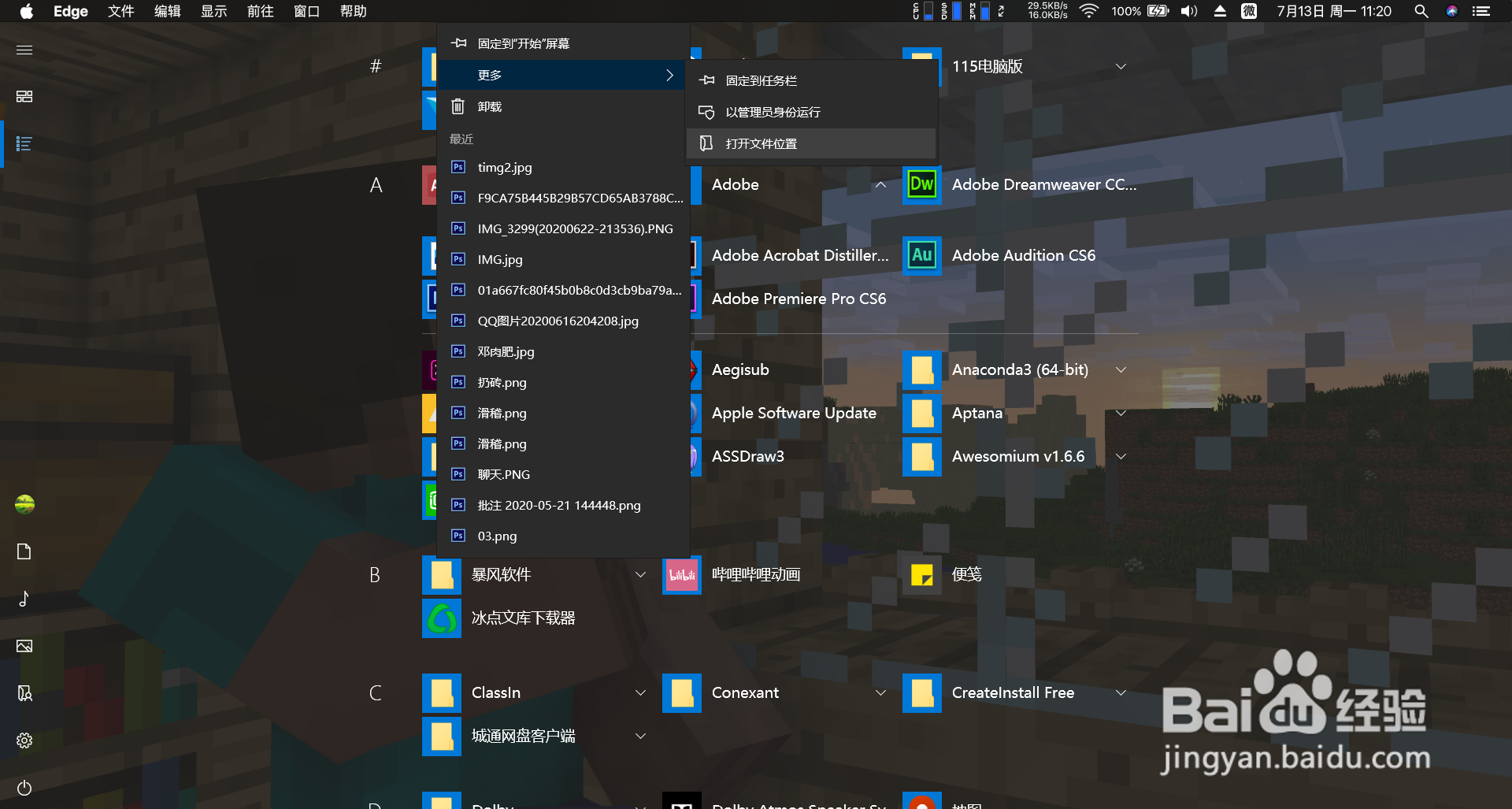This screenshot has width=1512, height=809.
Task: Launch Adobe Audition CS6 icon
Action: [x=922, y=256]
